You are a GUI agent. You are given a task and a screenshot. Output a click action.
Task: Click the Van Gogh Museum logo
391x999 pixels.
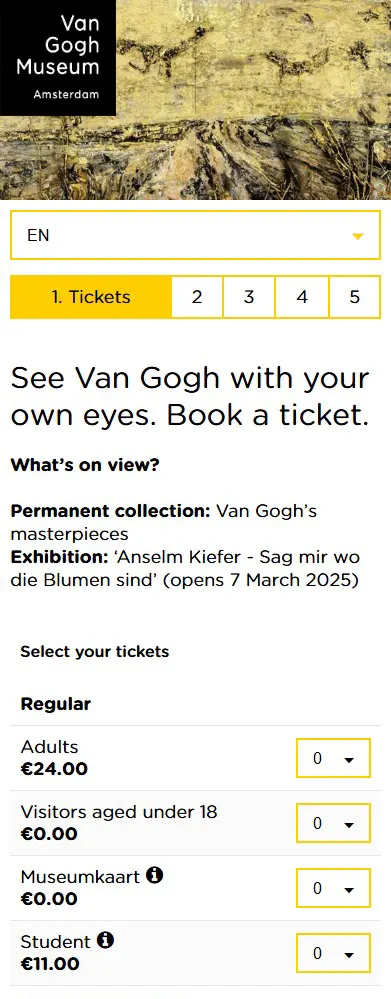click(x=58, y=57)
